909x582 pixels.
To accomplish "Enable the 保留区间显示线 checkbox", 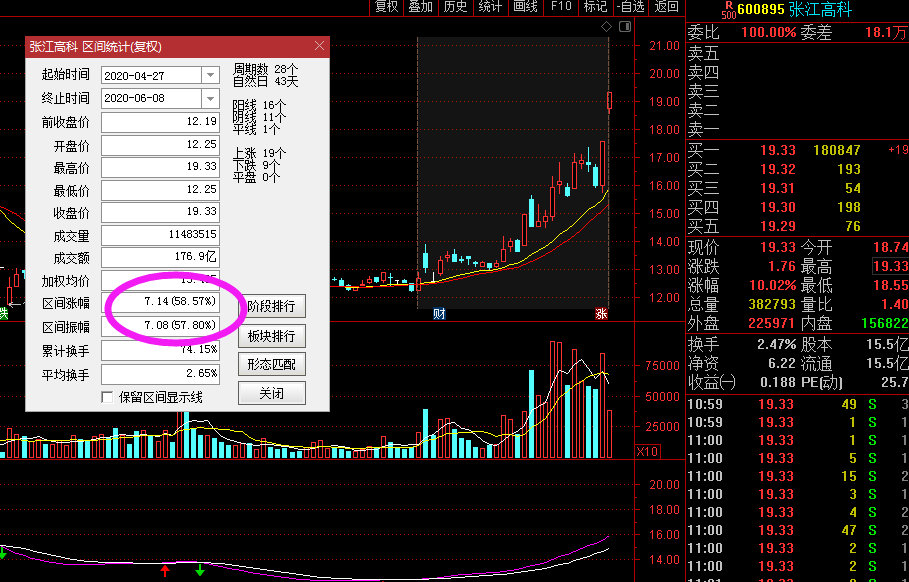I will pos(109,397).
